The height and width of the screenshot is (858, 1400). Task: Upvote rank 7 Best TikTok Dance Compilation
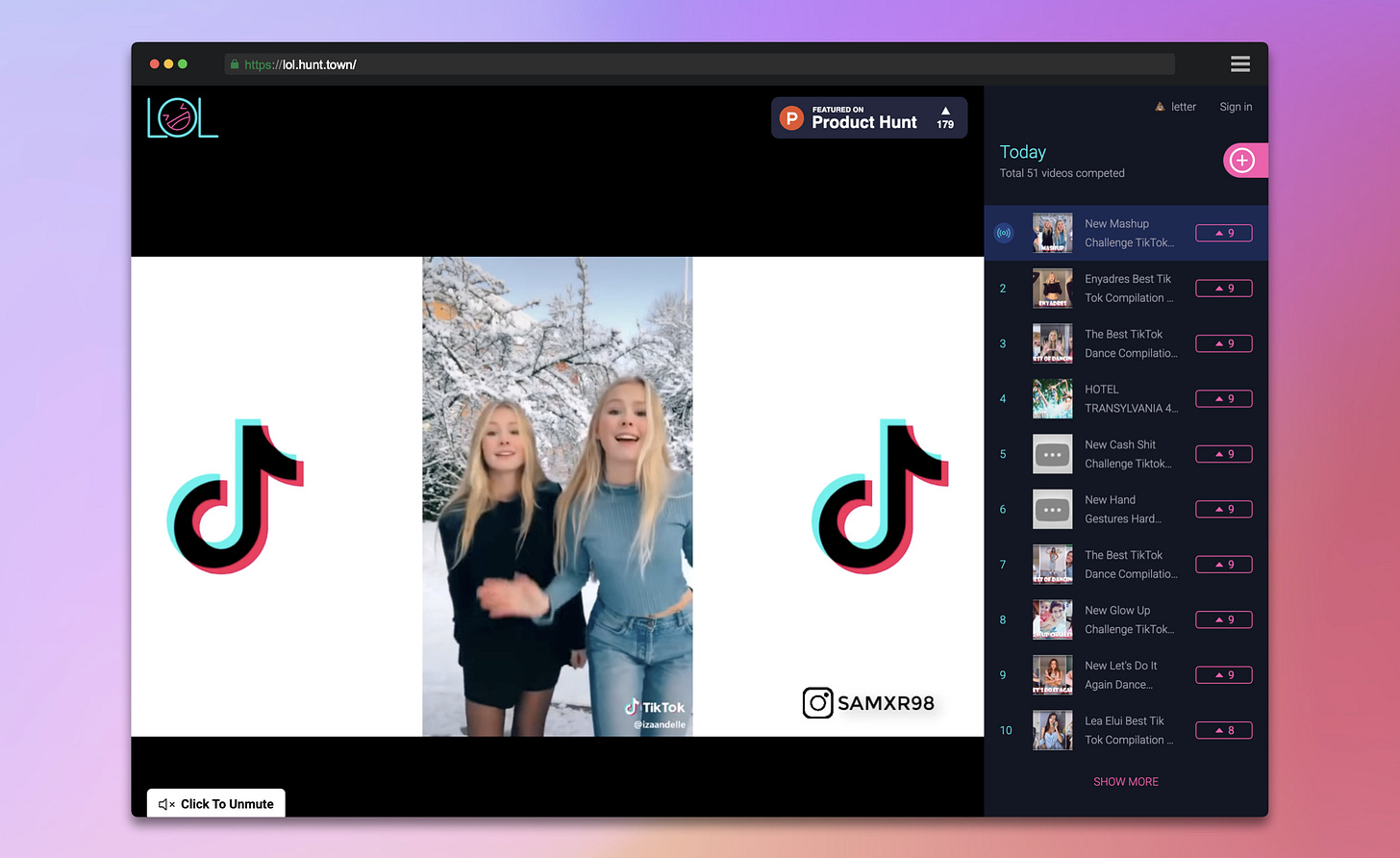pyautogui.click(x=1224, y=565)
